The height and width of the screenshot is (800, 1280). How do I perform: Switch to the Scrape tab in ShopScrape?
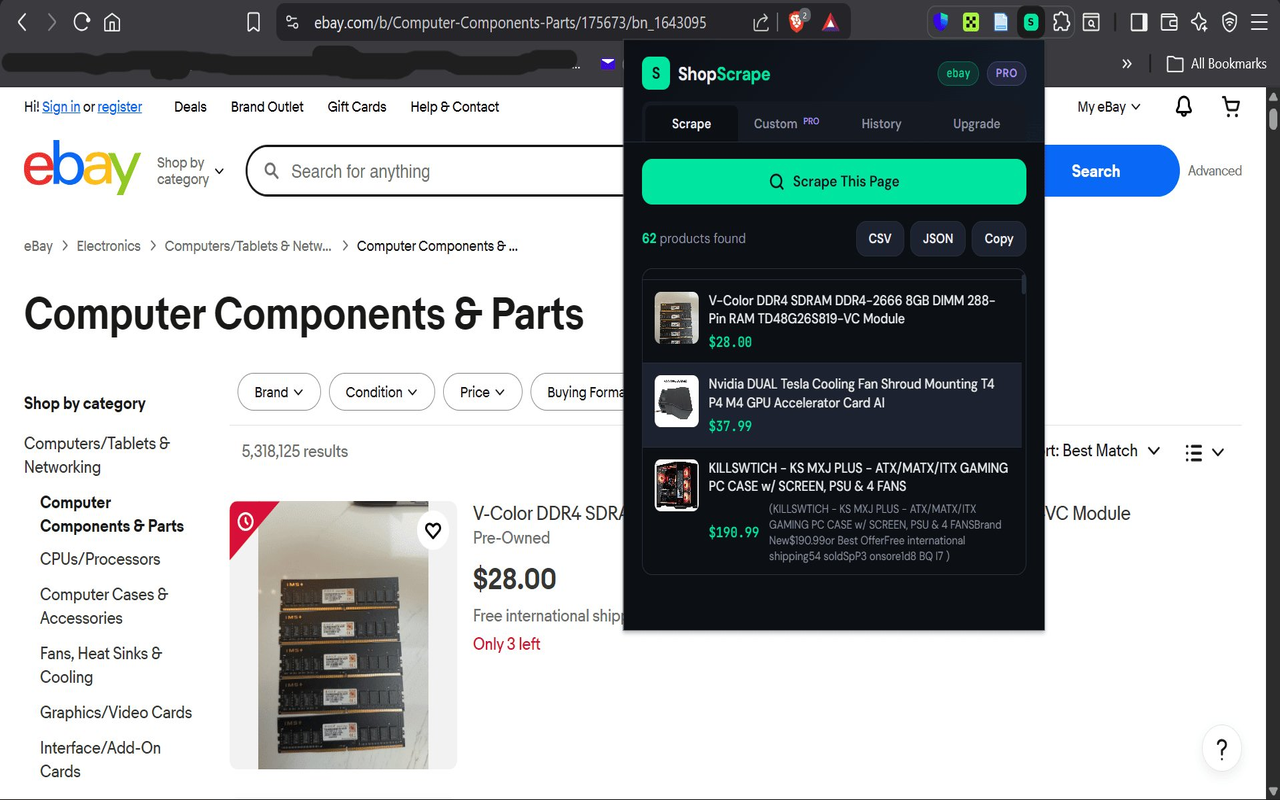pos(691,123)
